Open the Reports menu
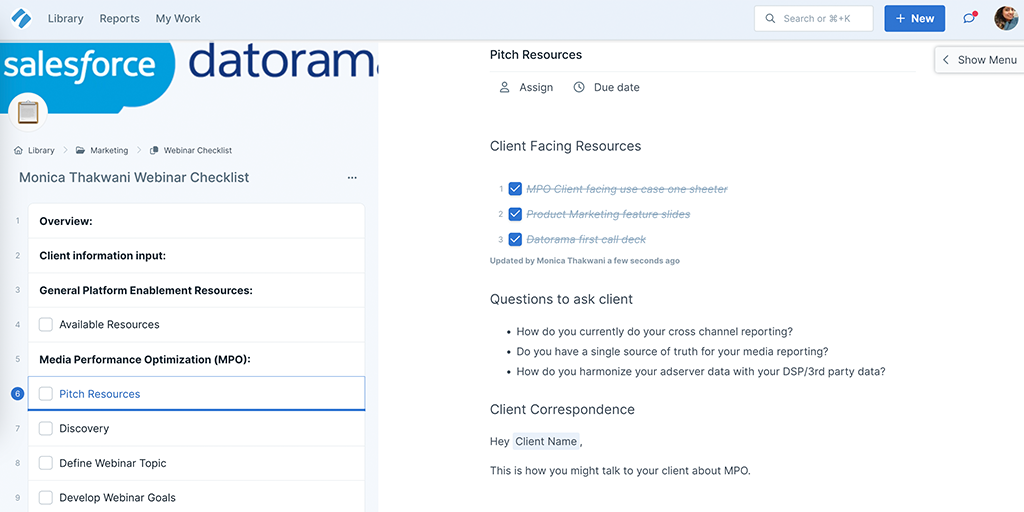1024x512 pixels. (x=120, y=18)
